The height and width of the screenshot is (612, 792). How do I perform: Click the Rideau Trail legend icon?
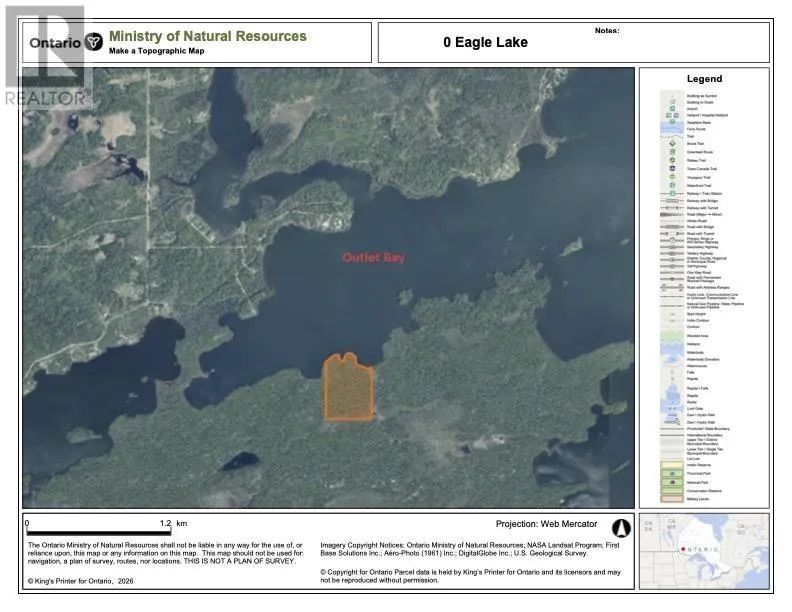672,160
